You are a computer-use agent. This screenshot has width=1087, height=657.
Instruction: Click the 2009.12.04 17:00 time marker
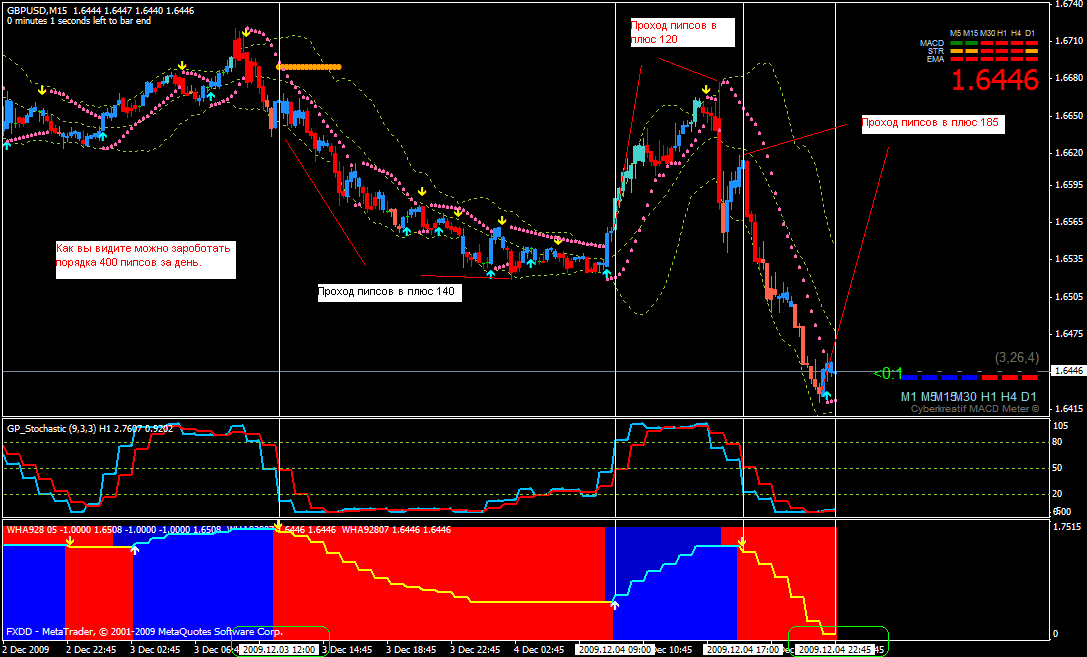tap(743, 649)
